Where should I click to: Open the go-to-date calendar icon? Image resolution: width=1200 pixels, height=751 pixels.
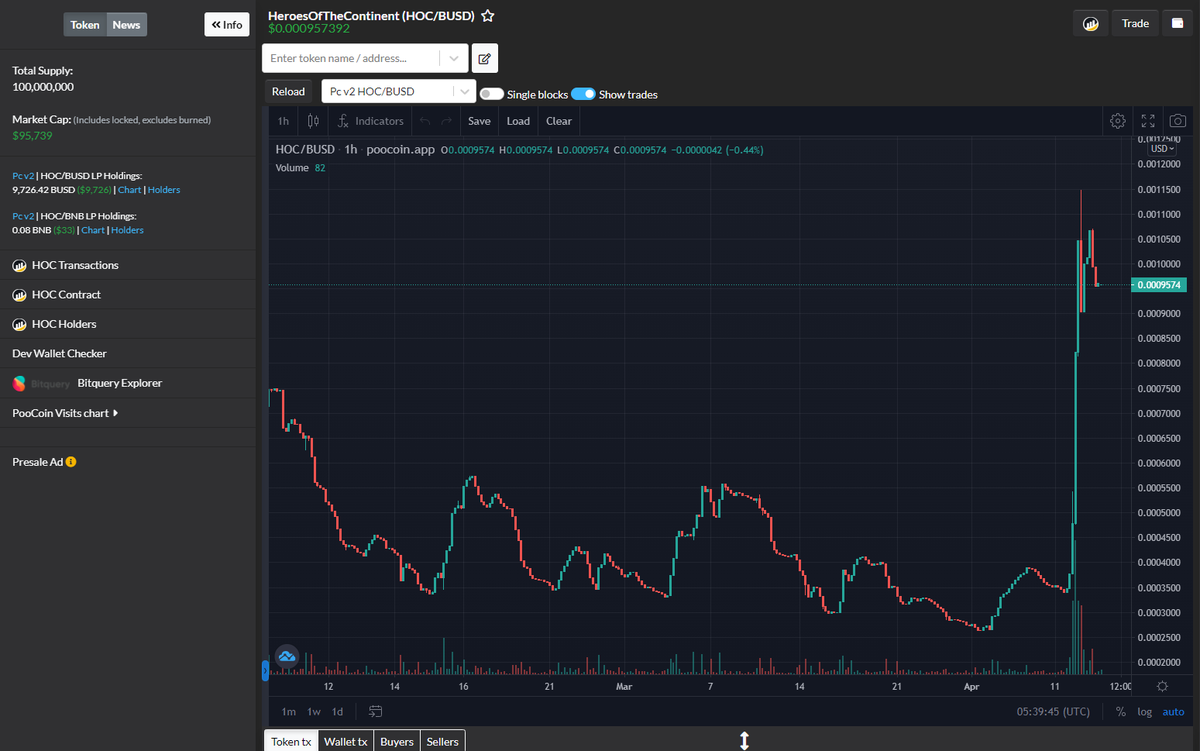376,712
